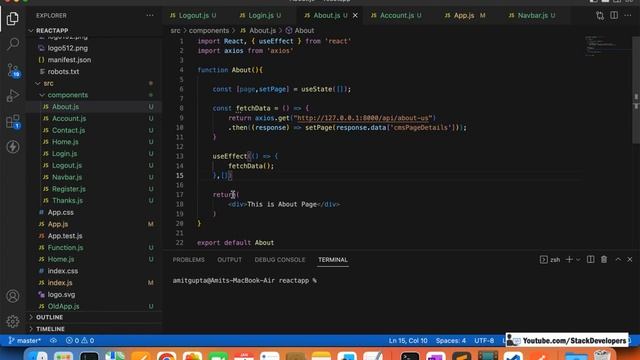Kill terminal with trash icon
Viewport: 640px width, 360px height.
point(604,260)
